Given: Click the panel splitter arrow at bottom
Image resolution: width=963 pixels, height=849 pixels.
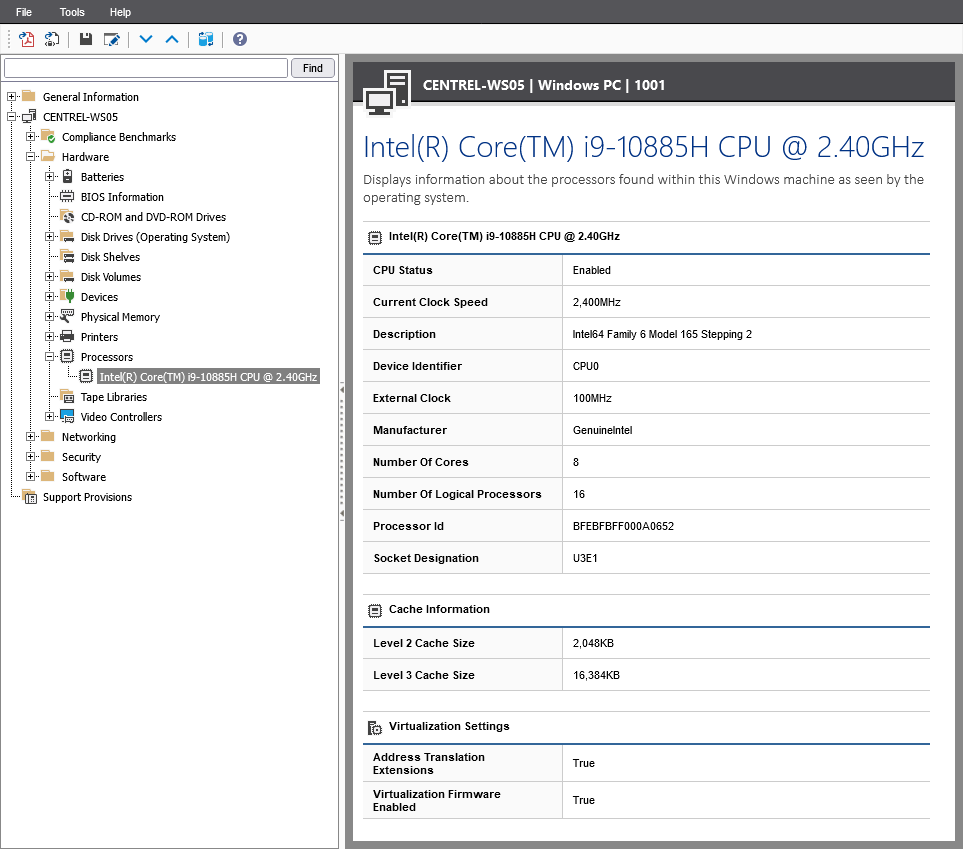Looking at the screenshot, I should pos(342,513).
